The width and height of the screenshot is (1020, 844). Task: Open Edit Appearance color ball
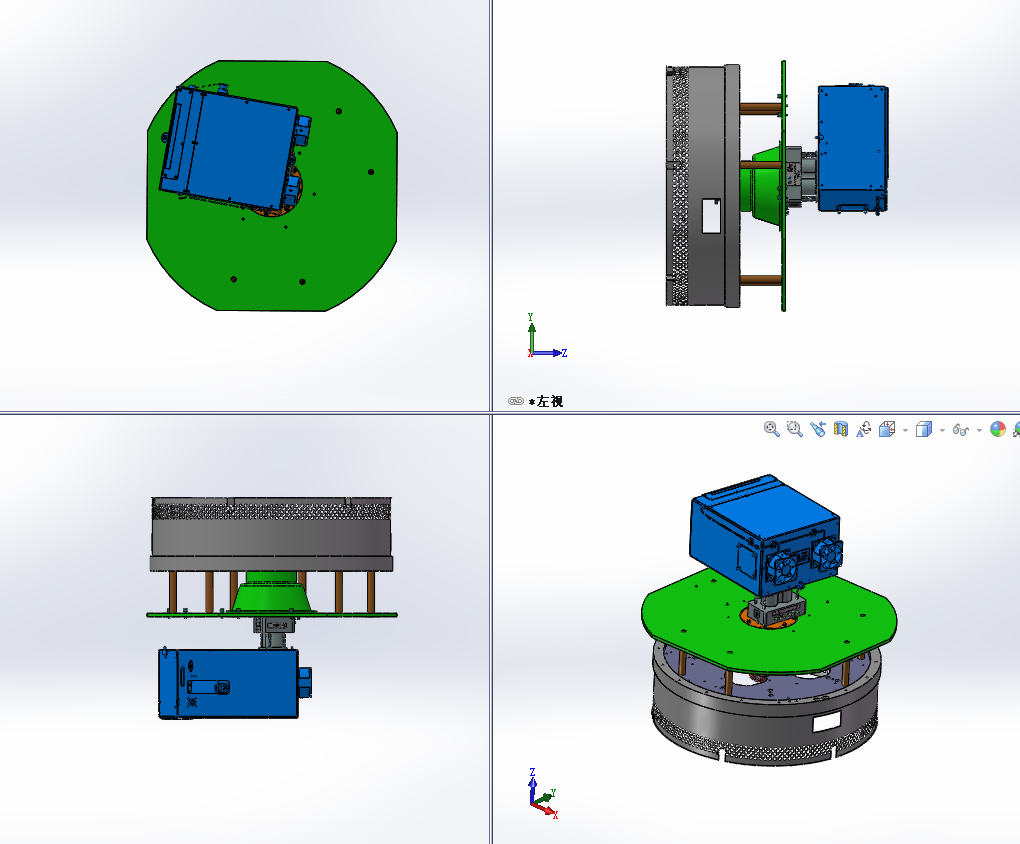(x=998, y=429)
